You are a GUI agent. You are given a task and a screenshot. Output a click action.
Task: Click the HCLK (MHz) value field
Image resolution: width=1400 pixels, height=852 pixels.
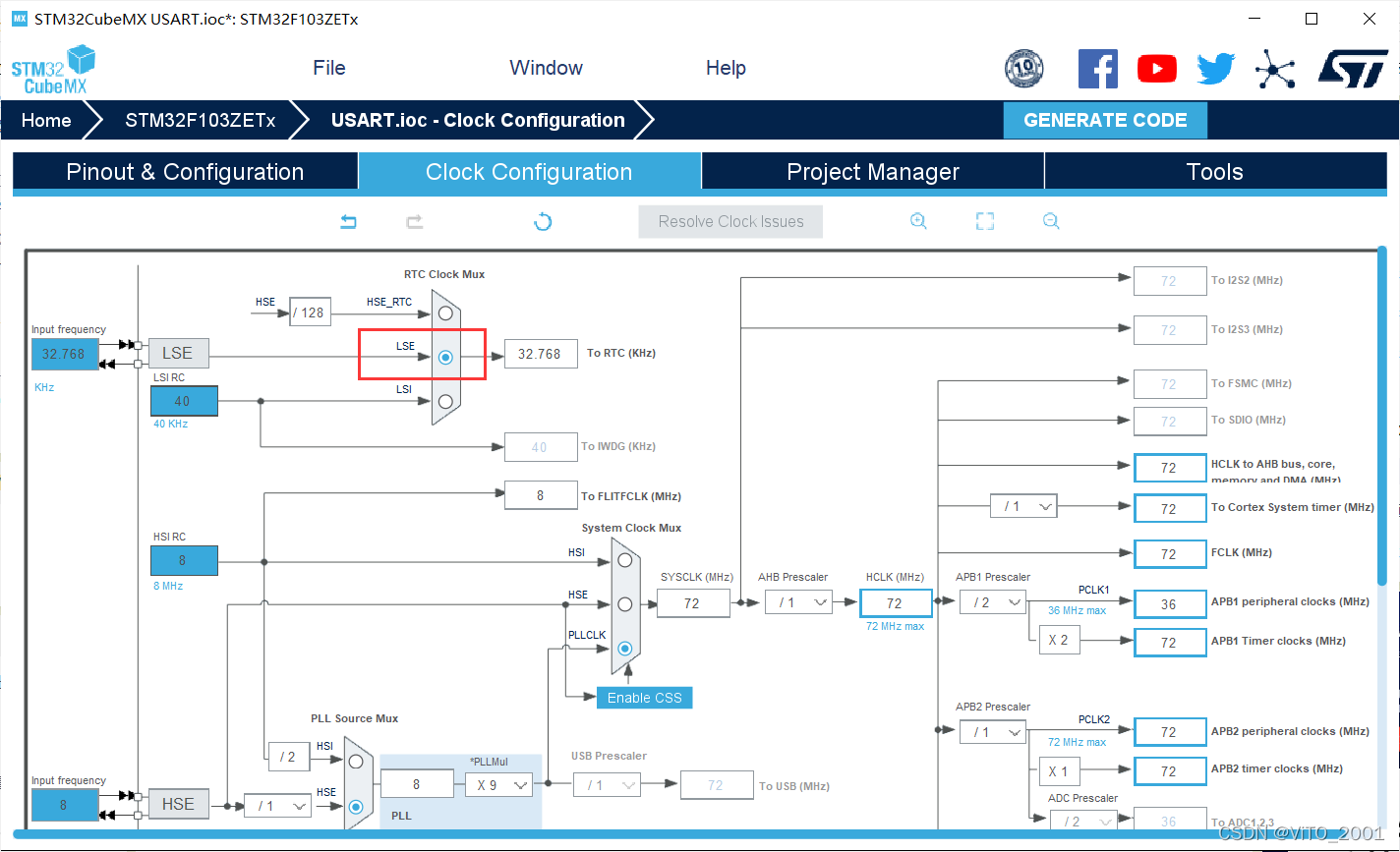(896, 603)
